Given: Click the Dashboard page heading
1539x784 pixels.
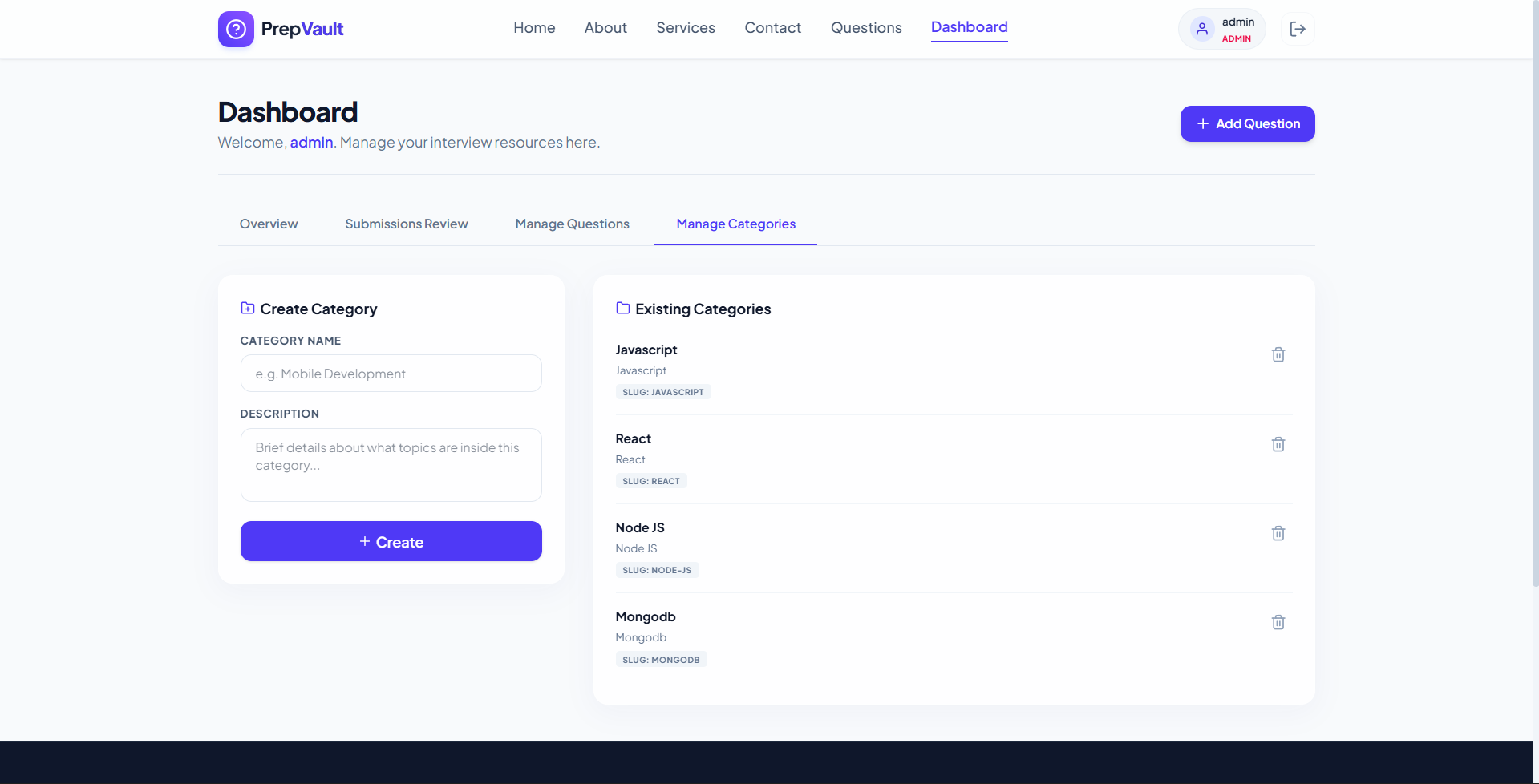Looking at the screenshot, I should [288, 112].
